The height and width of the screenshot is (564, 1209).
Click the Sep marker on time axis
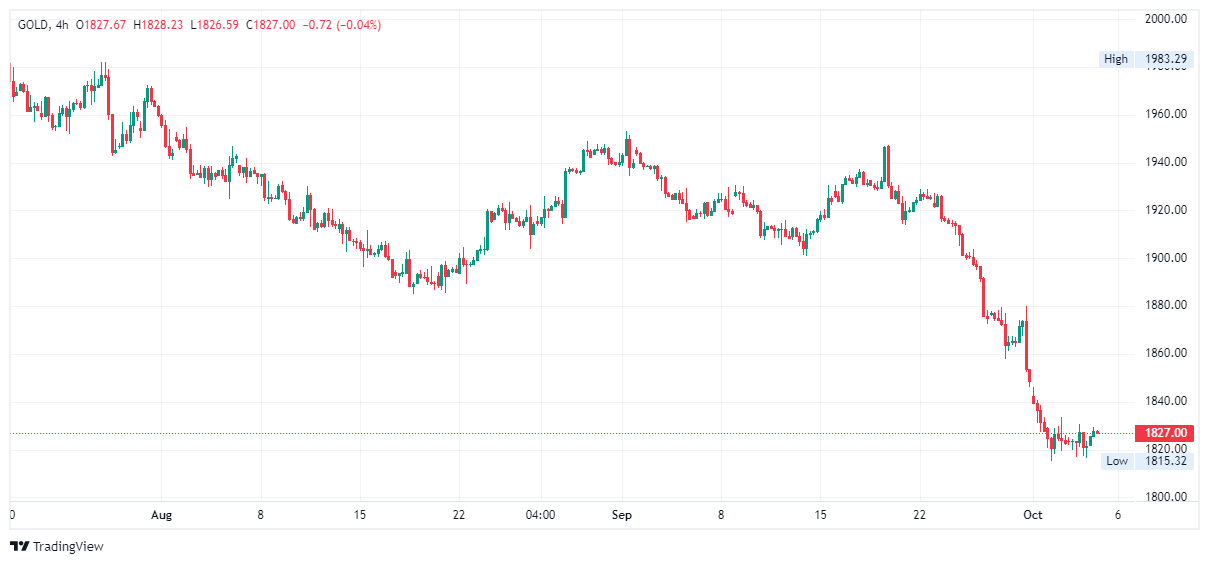[x=622, y=515]
